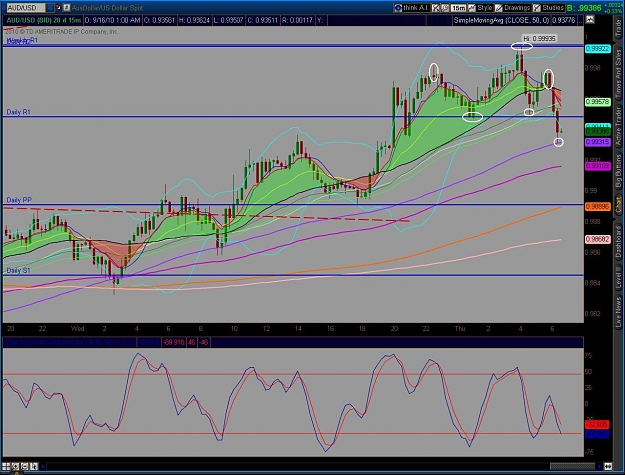Click the -89.916 stochastic value readout
Image resolution: width=625 pixels, height=475 pixels.
[x=173, y=342]
